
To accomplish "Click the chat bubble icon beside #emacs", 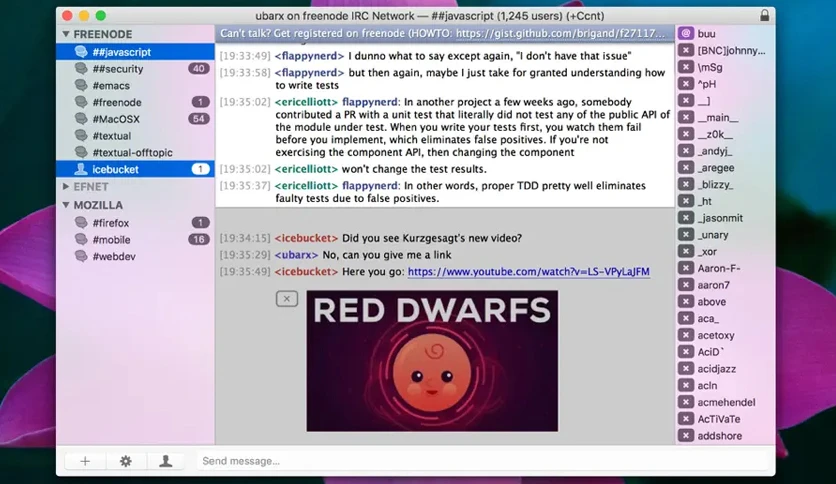I will click(x=81, y=85).
